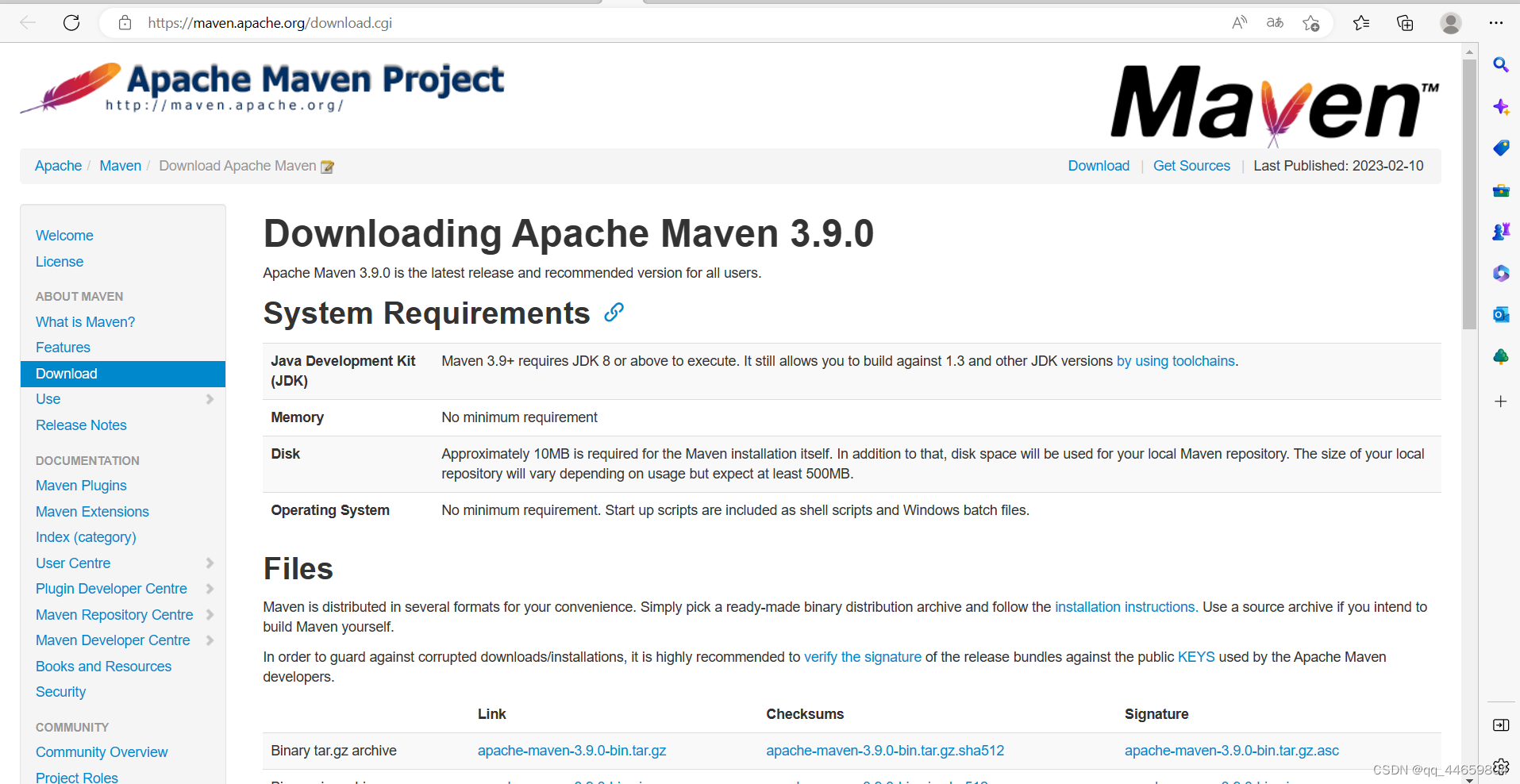Viewport: 1520px width, 784px height.
Task: Click the 'Binary tar.gz archive' row label
Action: (x=333, y=751)
